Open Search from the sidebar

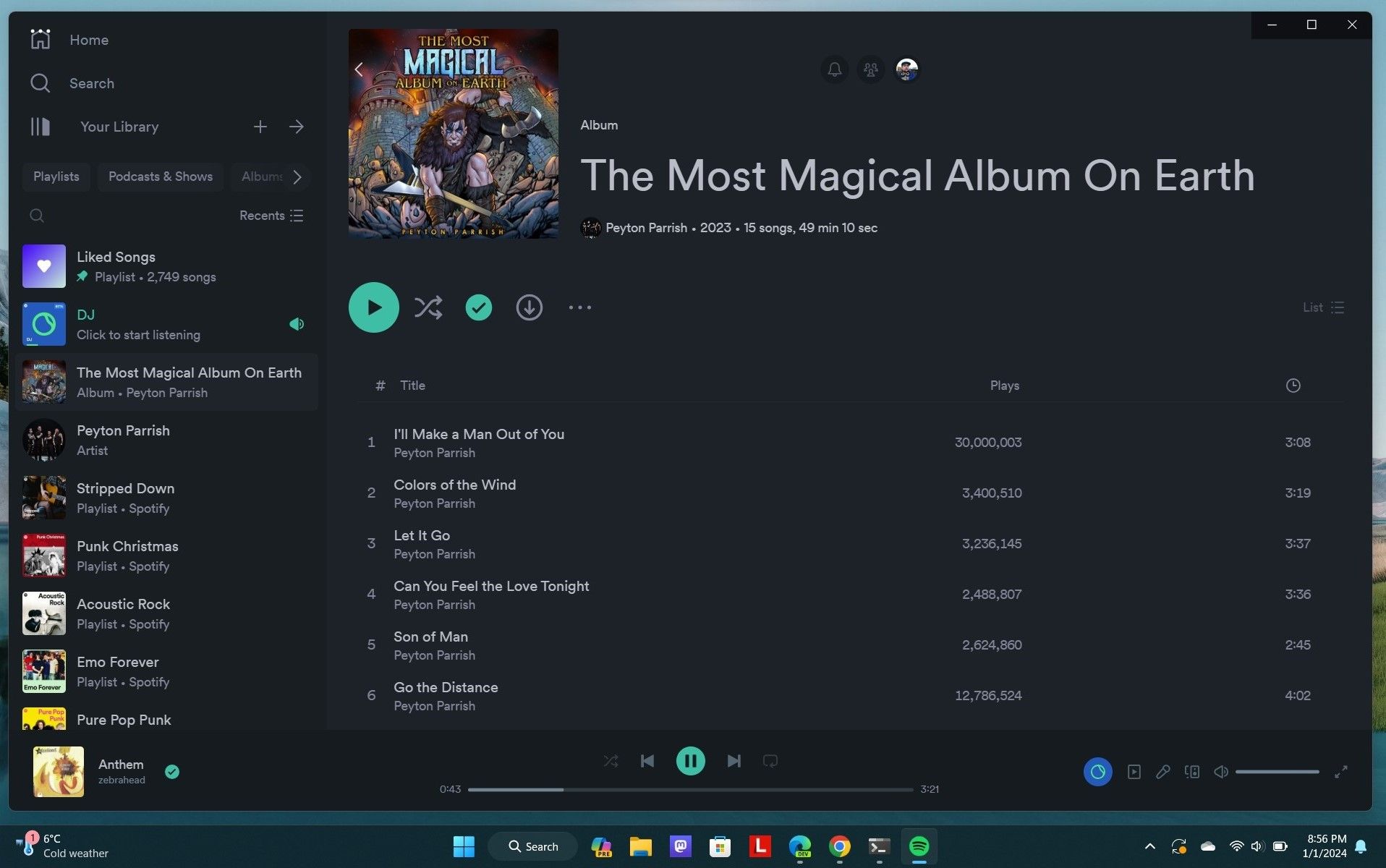coord(91,83)
